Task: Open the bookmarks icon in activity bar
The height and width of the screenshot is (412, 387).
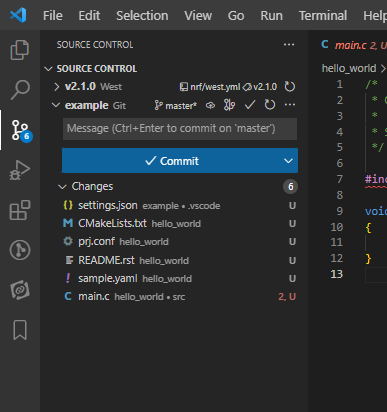Action: [20, 330]
